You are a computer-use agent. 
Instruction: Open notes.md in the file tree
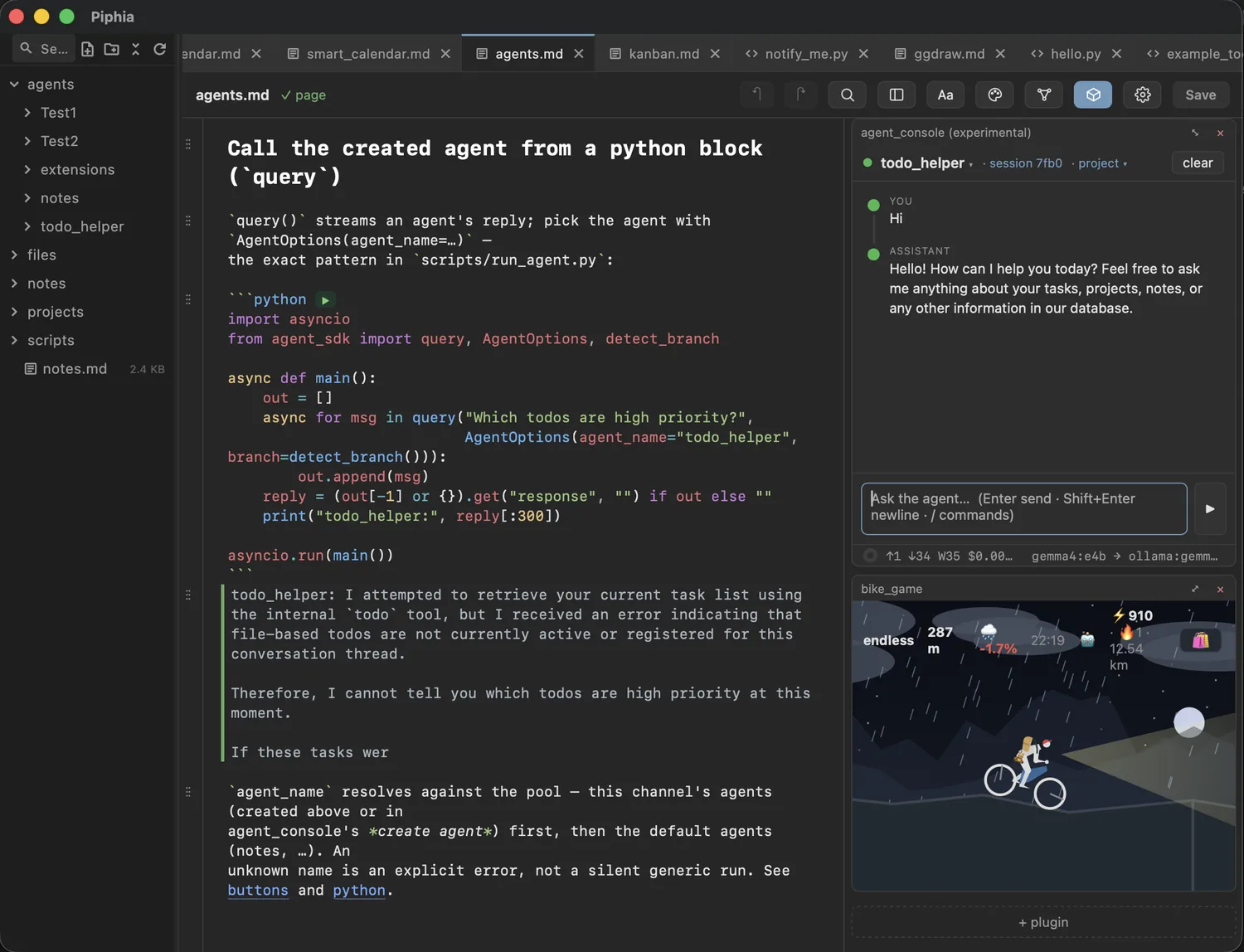(x=75, y=369)
